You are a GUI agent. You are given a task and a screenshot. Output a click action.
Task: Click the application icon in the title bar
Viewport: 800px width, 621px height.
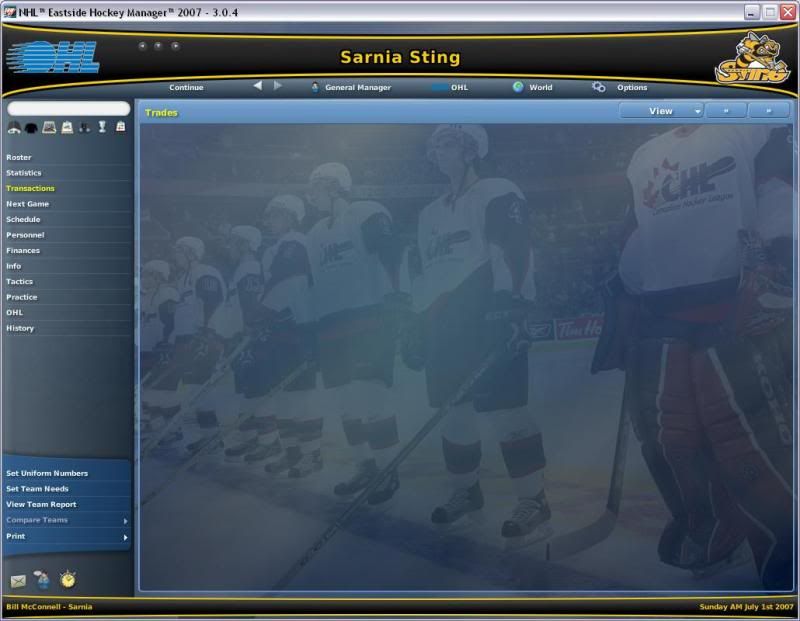(10, 12)
